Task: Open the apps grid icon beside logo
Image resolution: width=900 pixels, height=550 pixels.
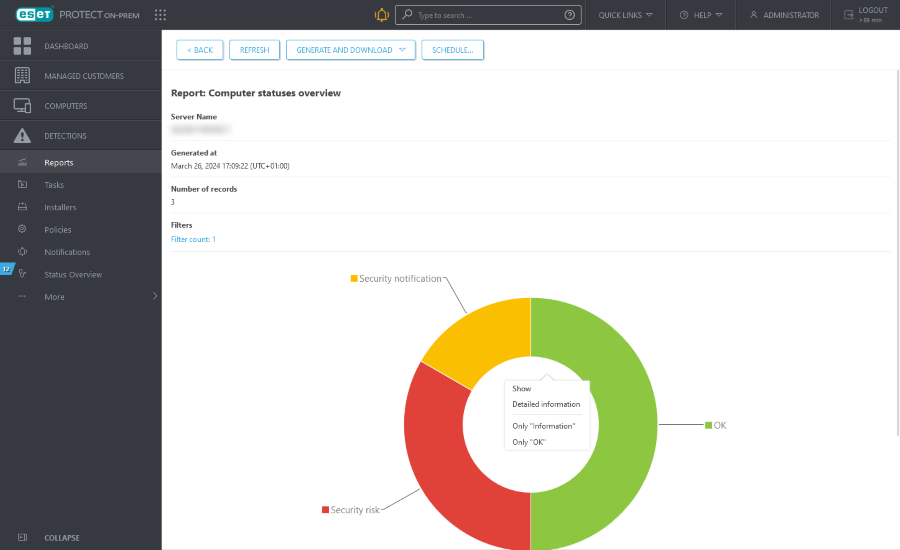Action: (x=160, y=15)
